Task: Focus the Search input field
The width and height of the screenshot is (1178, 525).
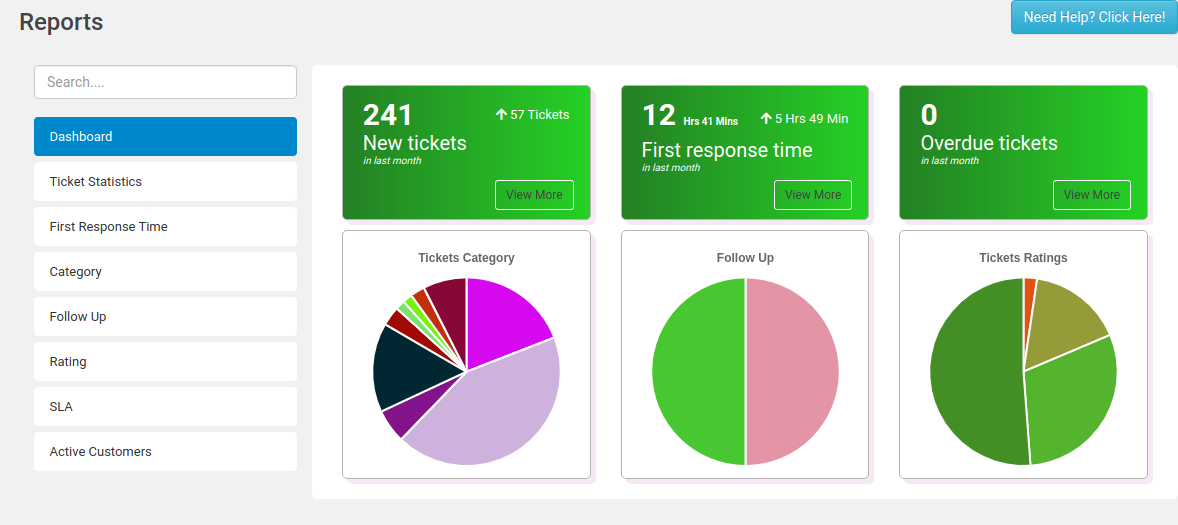Action: click(x=165, y=82)
